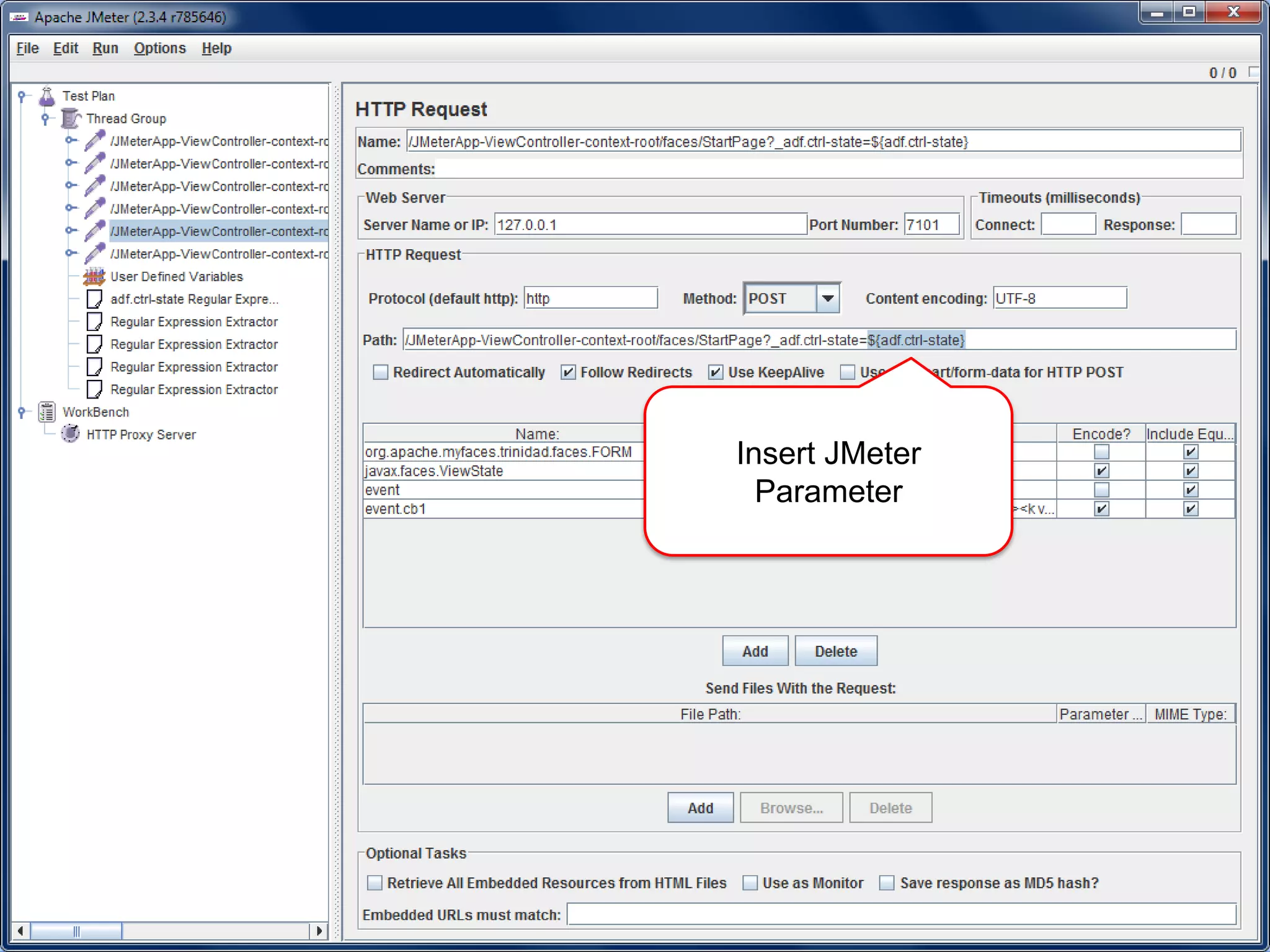Screen dimensions: 1270x952
Task: Toggle Encode checkbox for the trinidad.faces.FORM row
Action: point(1101,452)
